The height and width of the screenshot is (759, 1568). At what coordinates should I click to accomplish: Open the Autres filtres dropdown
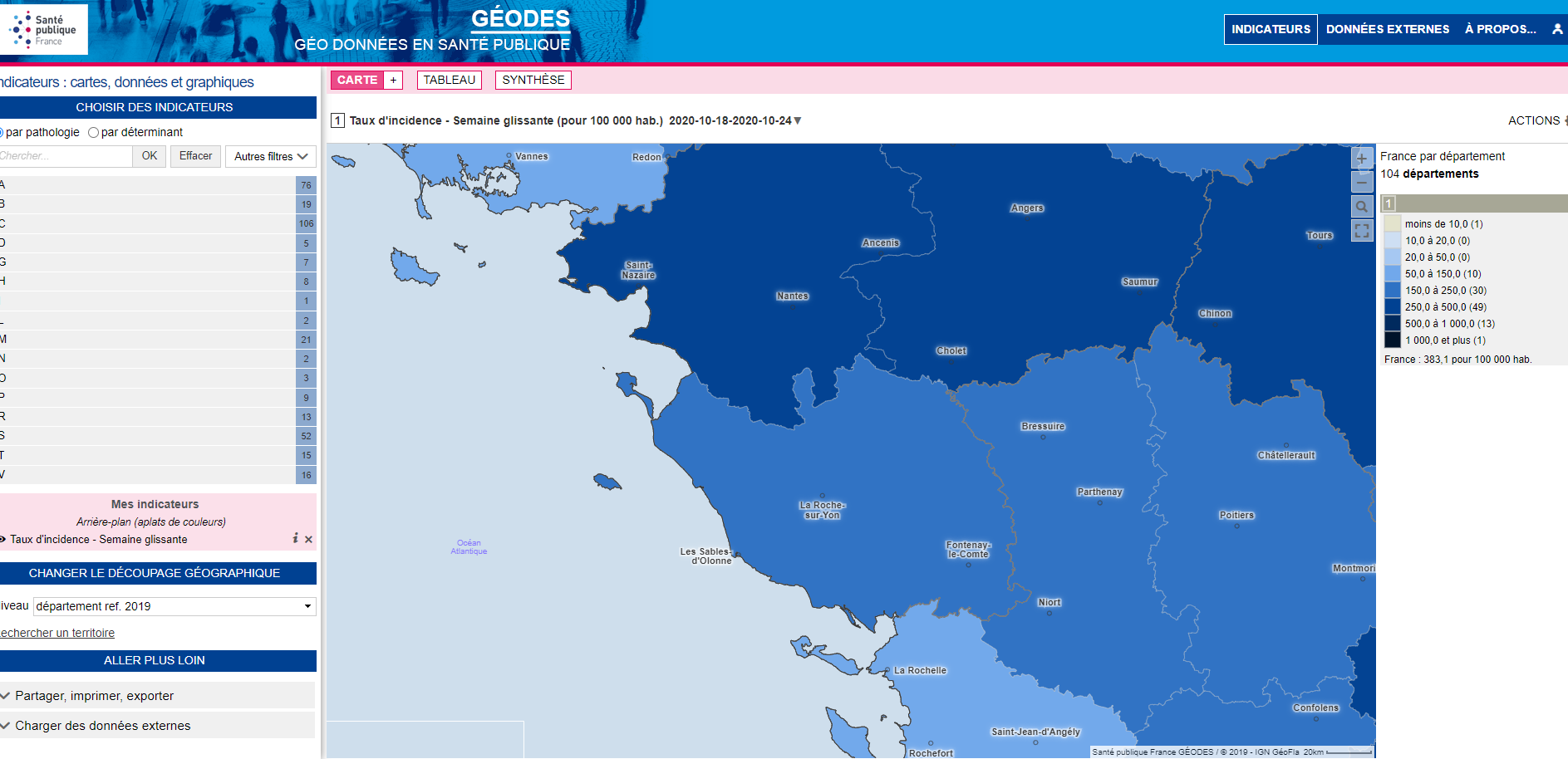(271, 156)
